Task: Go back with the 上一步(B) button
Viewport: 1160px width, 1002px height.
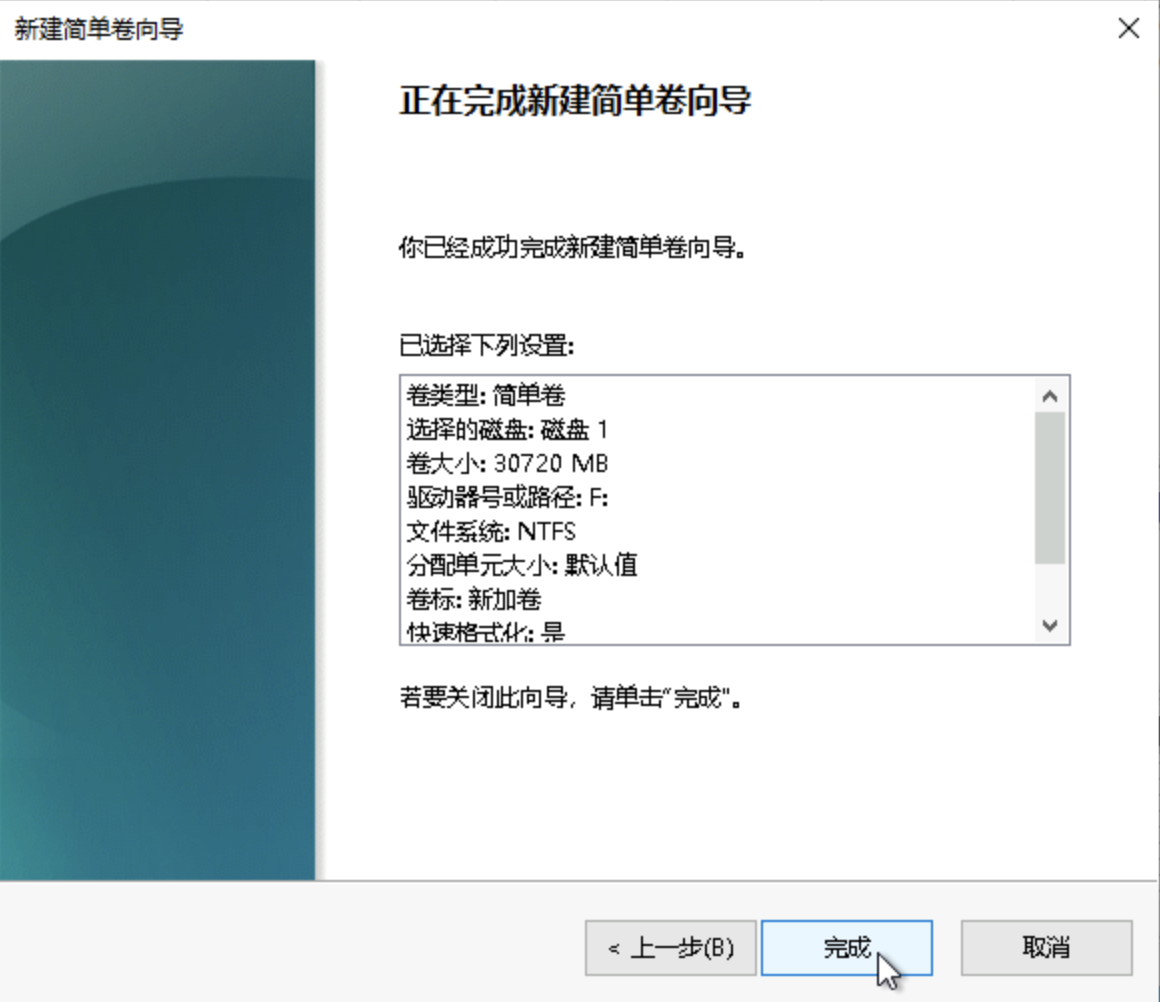Action: tap(670, 947)
